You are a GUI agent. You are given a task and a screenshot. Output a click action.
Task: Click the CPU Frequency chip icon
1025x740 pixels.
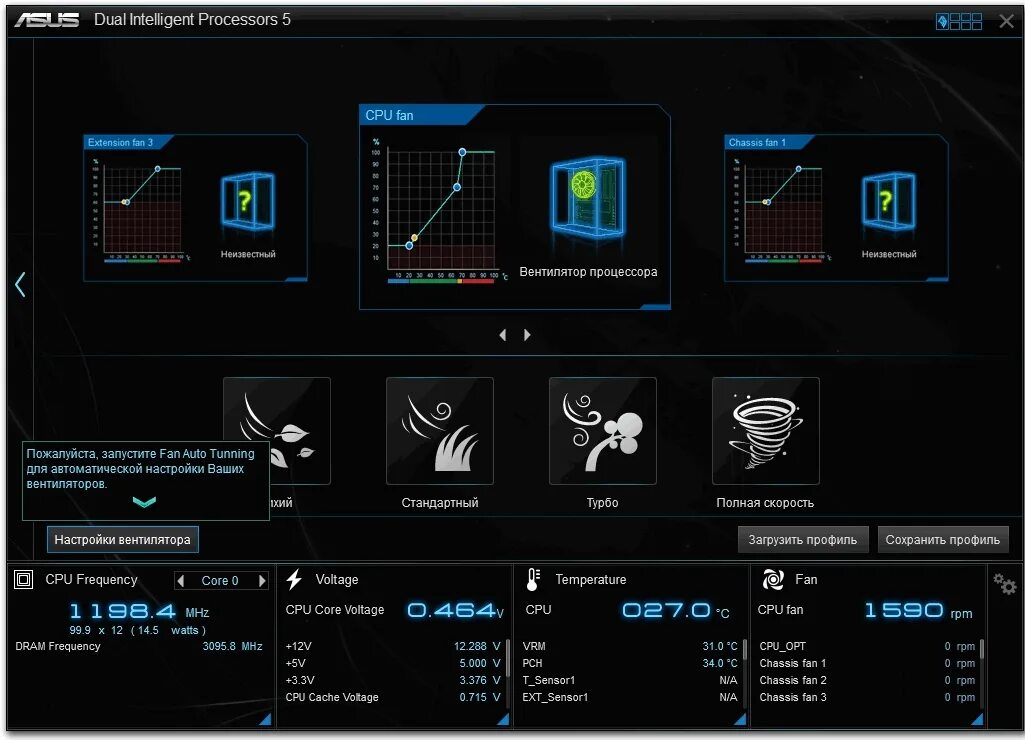click(24, 579)
